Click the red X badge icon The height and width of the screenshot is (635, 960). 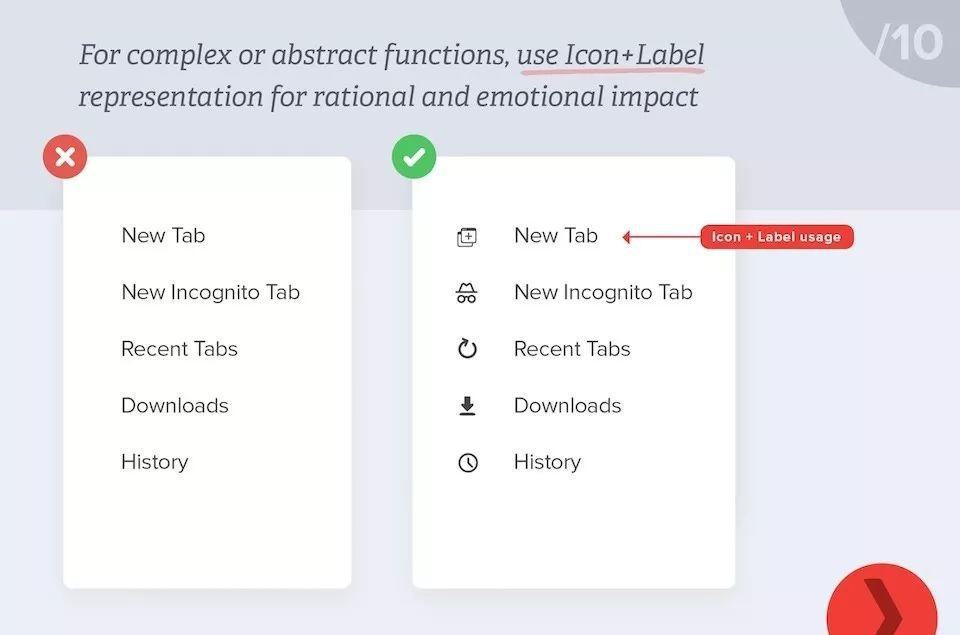click(x=65, y=157)
